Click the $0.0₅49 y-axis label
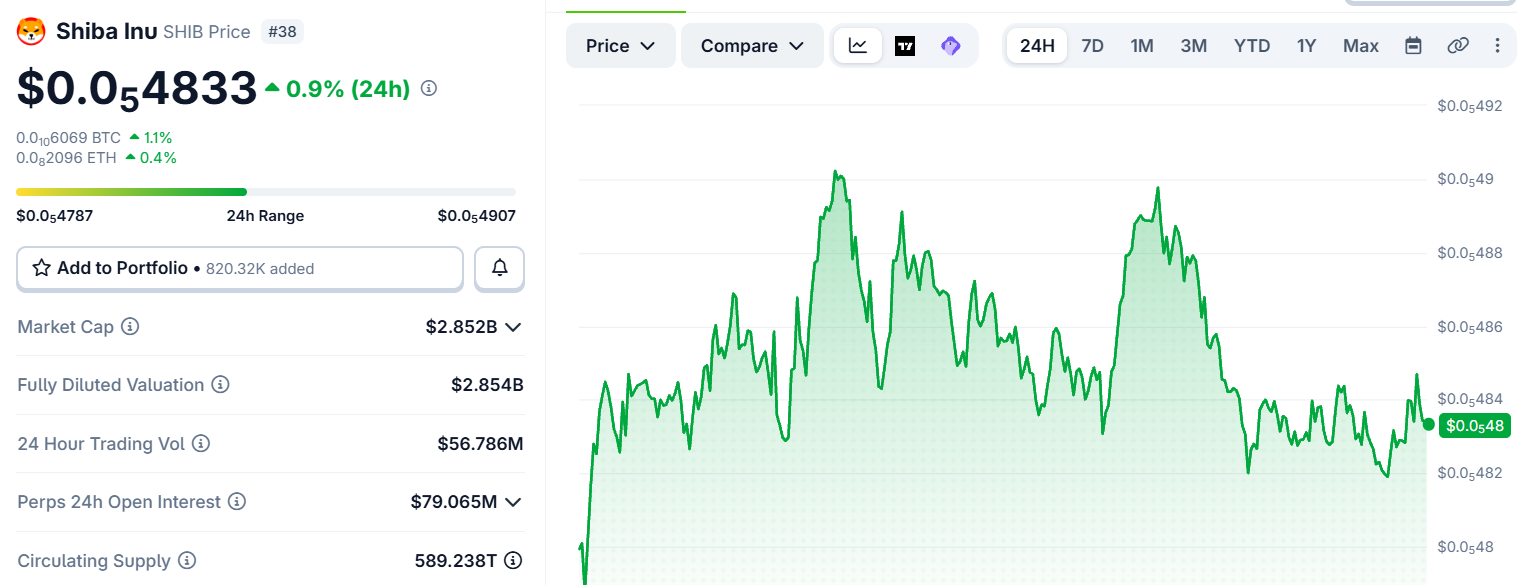 [x=1465, y=179]
